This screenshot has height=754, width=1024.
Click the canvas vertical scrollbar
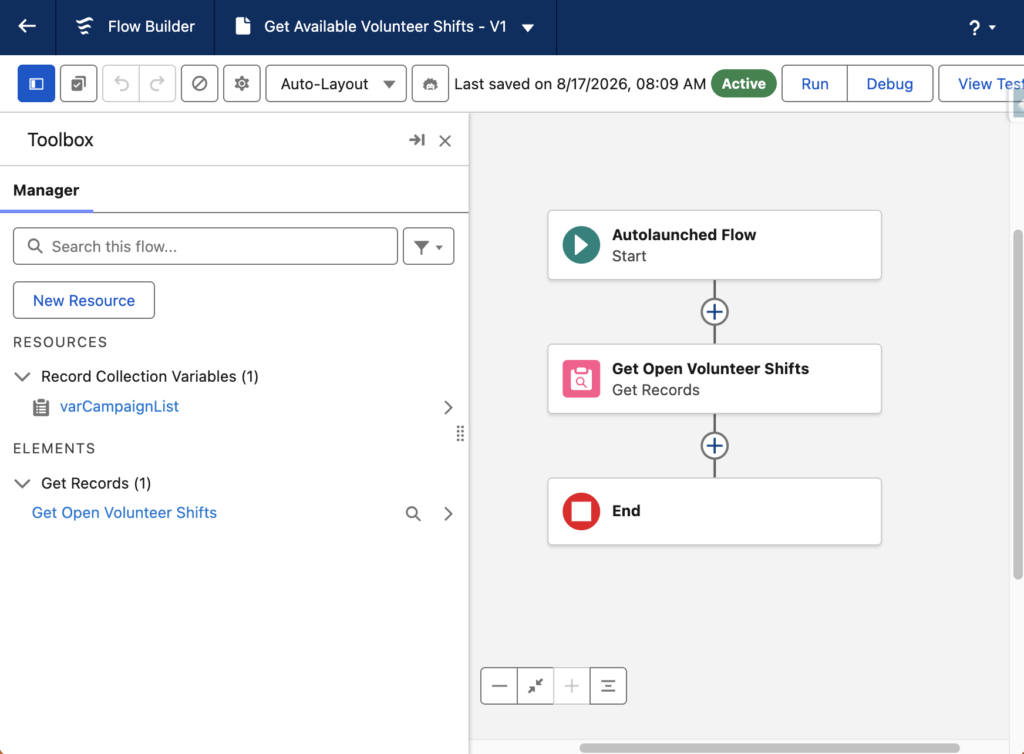click(x=1017, y=405)
